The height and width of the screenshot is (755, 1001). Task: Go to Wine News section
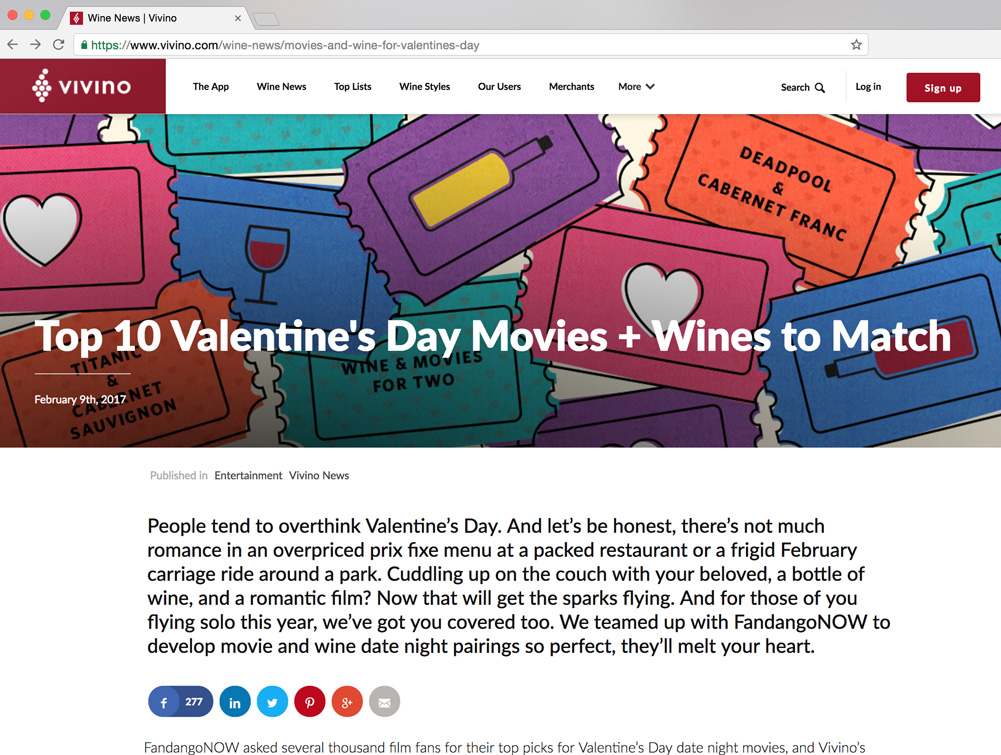(x=282, y=86)
